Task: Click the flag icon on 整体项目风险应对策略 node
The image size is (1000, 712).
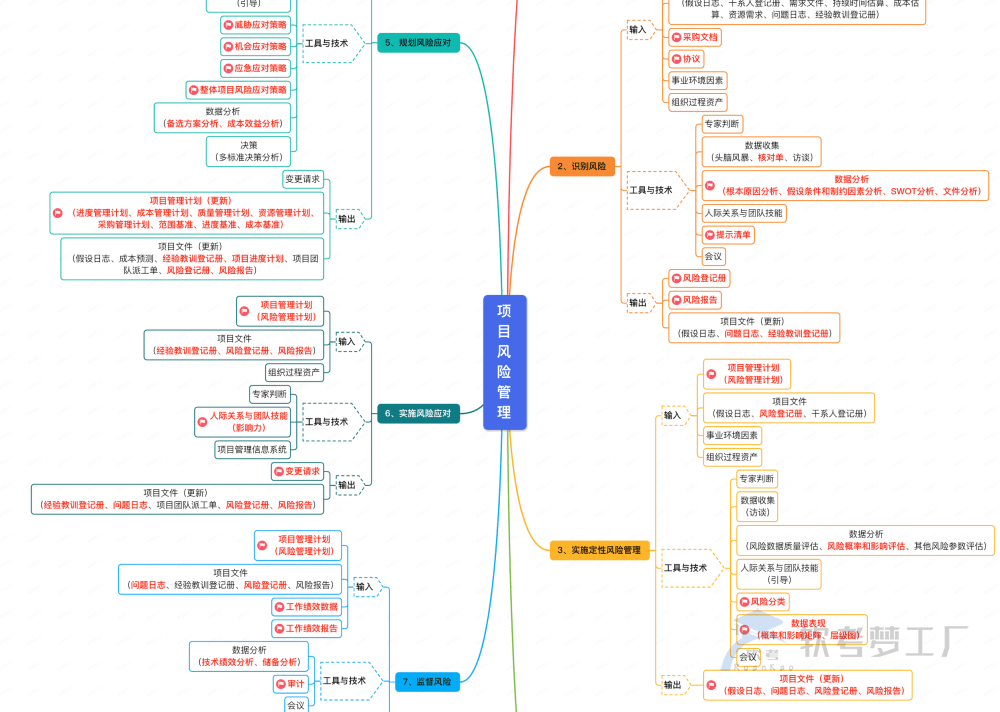Action: [x=194, y=89]
